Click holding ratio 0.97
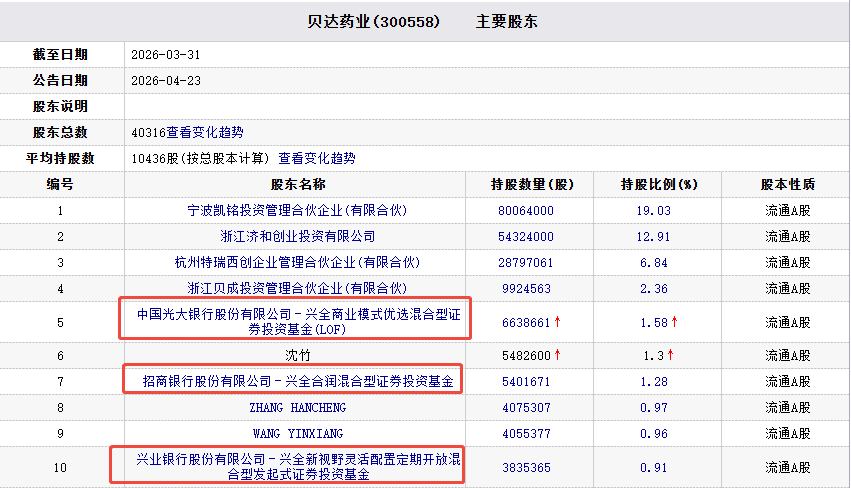 click(653, 408)
